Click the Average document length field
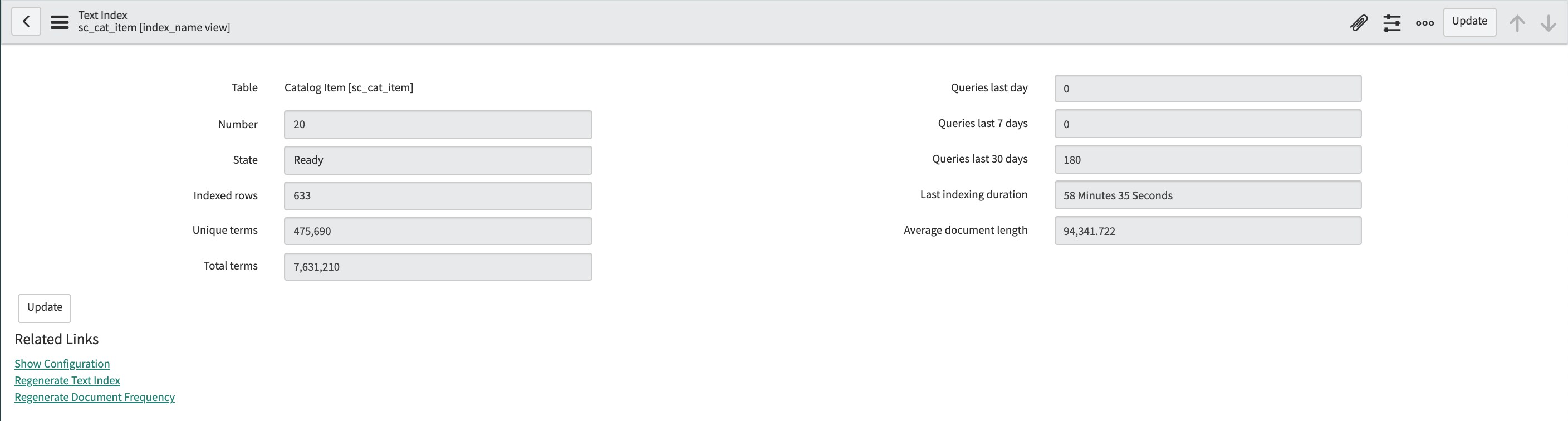The image size is (1568, 421). [1208, 231]
